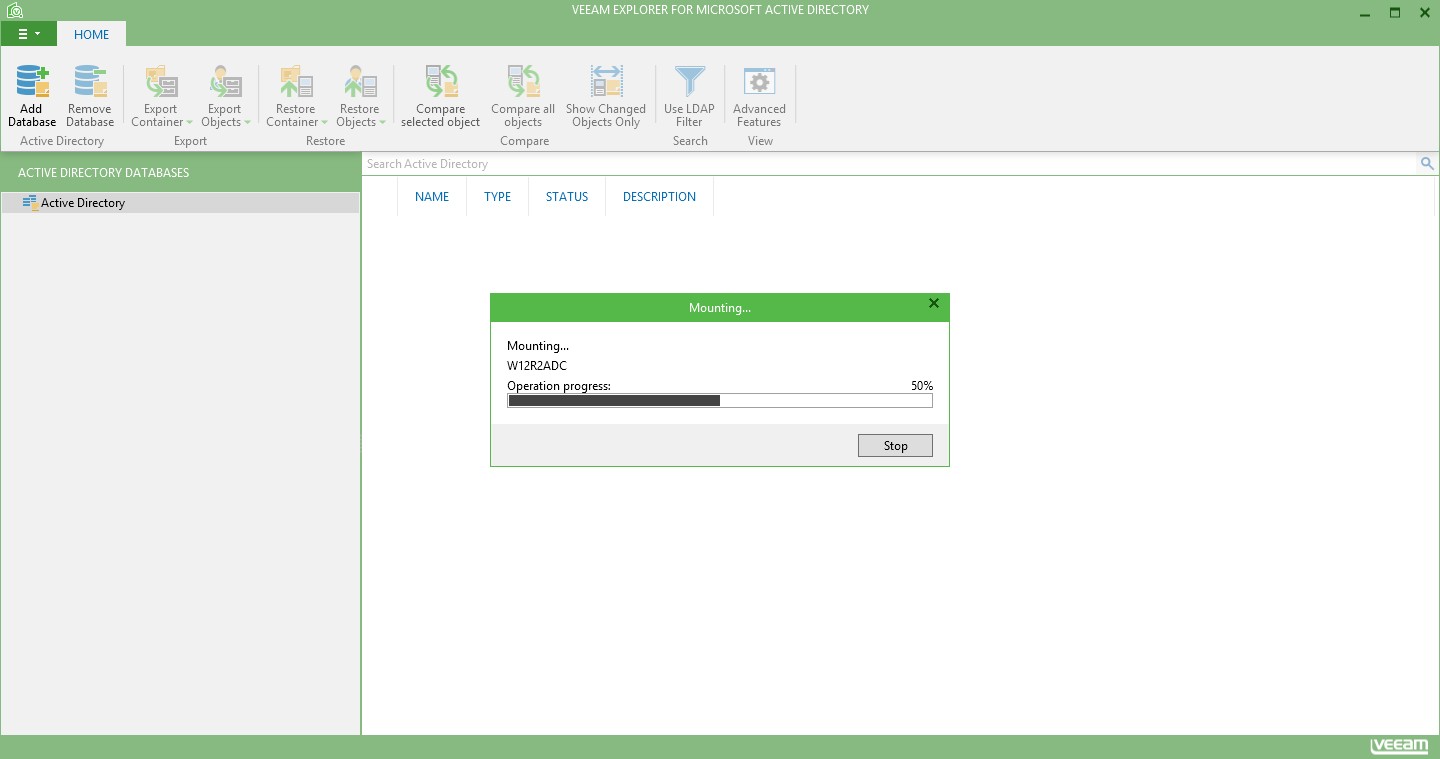The height and width of the screenshot is (759, 1440).
Task: Minimize the Veeam Explorer window
Action: 1367,13
